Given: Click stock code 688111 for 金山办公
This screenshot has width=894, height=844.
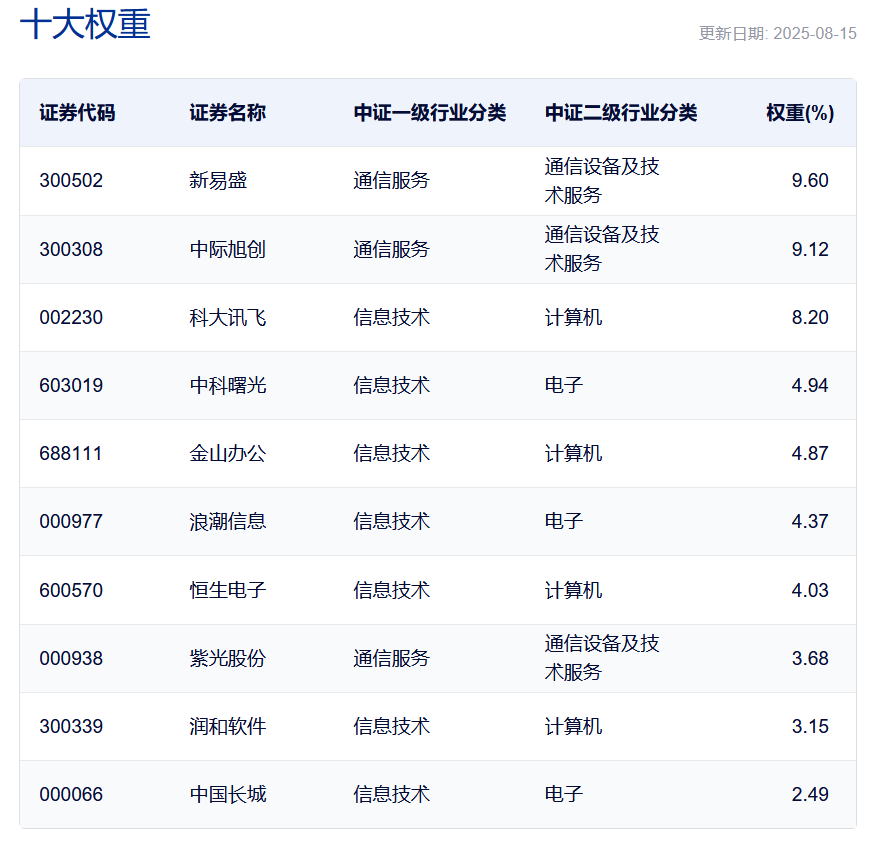Looking at the screenshot, I should point(68,453).
